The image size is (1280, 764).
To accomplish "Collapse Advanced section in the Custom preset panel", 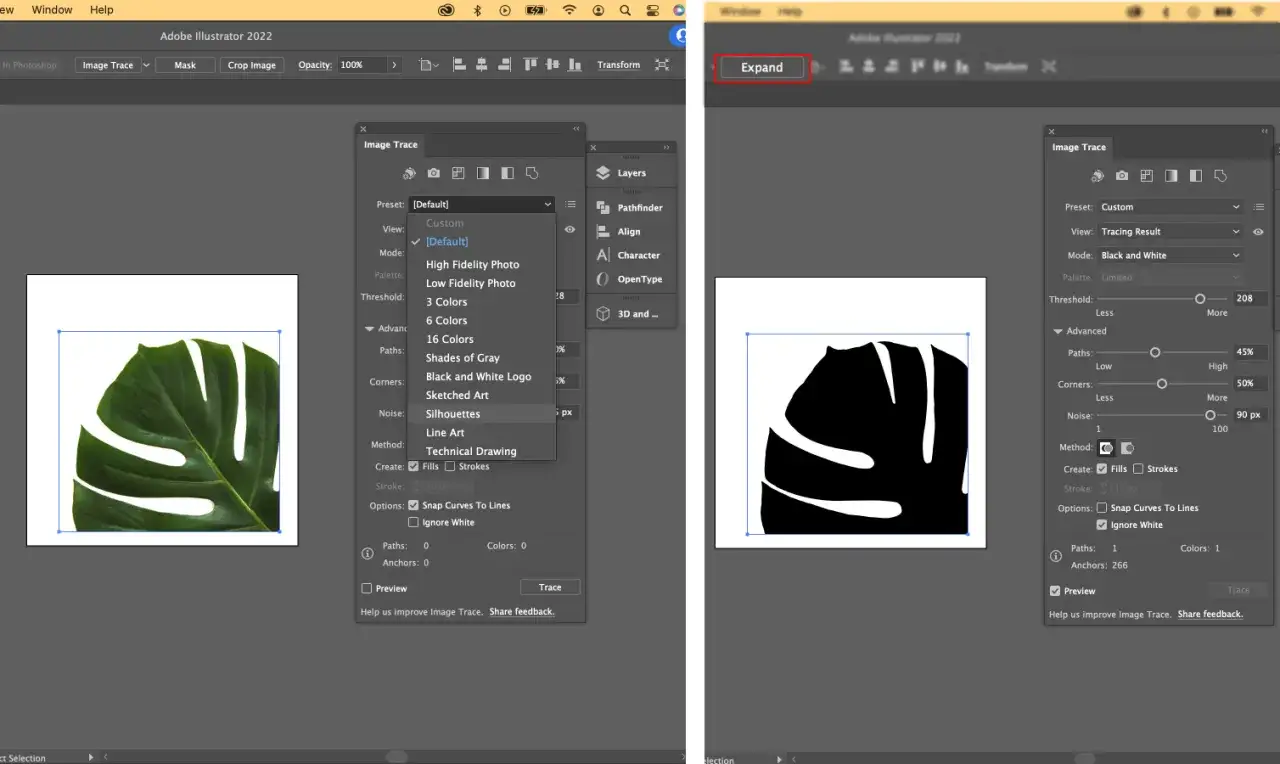I will [1058, 331].
